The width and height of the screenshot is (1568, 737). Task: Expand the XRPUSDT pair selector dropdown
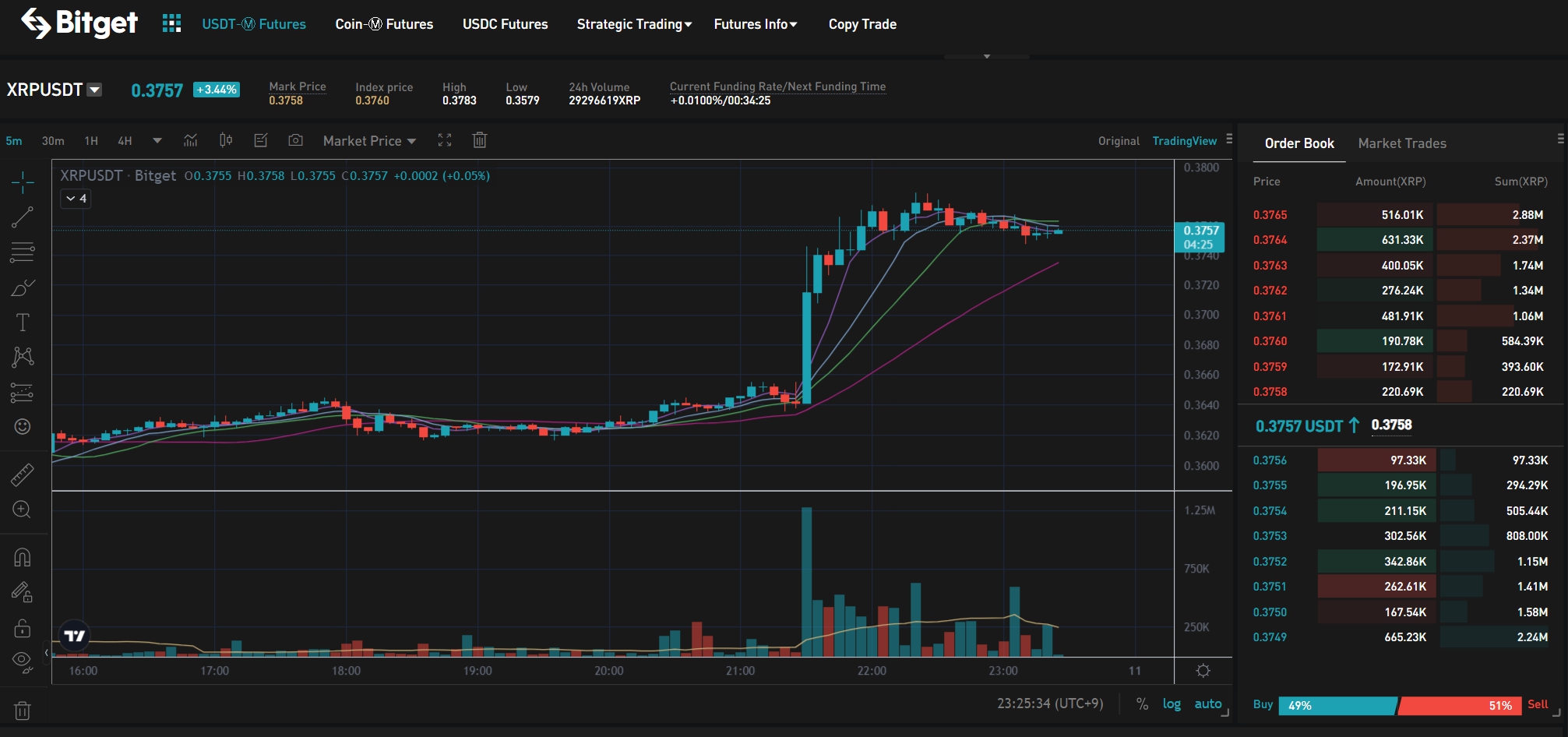[x=94, y=90]
